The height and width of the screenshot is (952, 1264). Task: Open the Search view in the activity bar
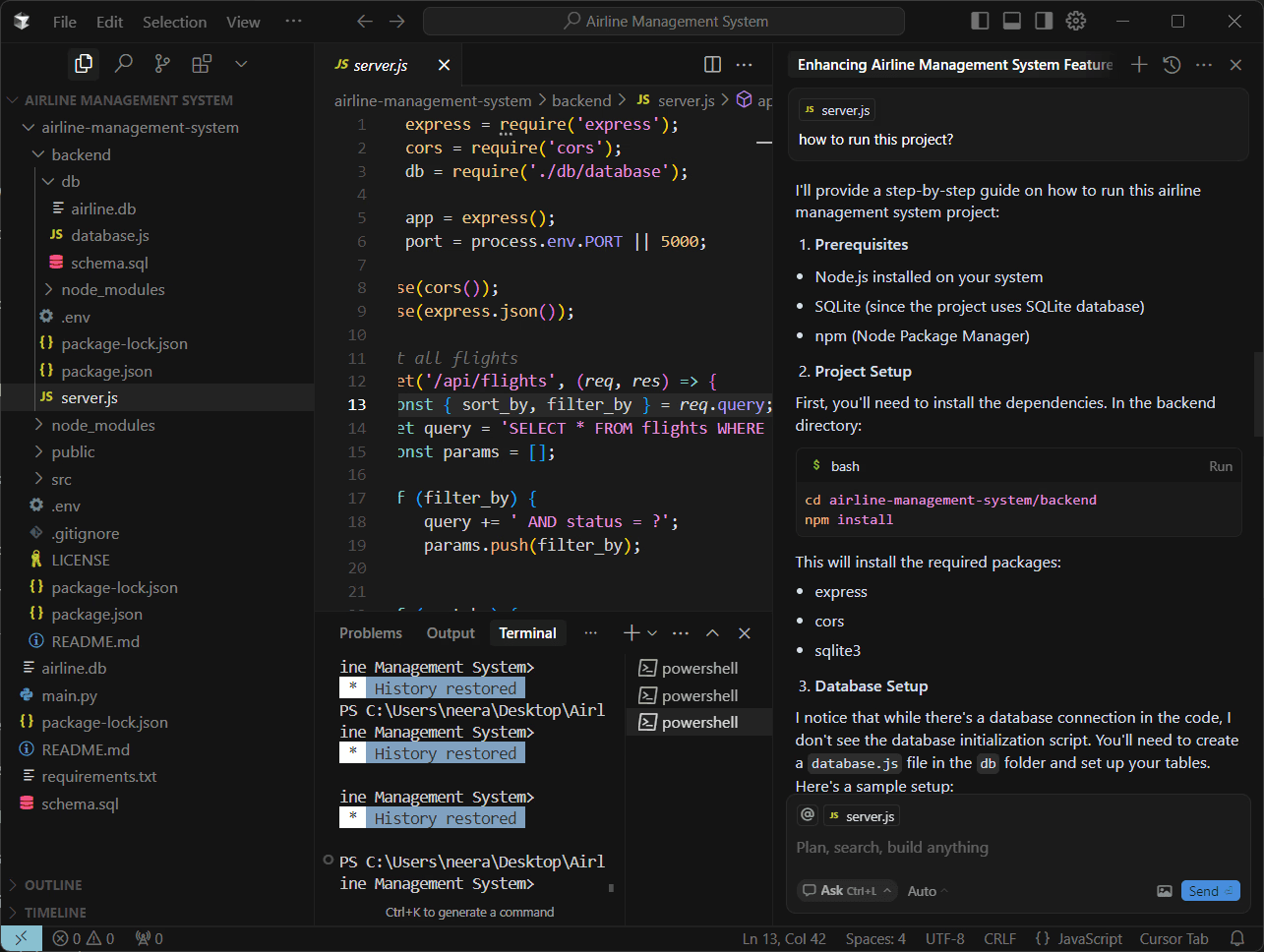click(x=123, y=63)
